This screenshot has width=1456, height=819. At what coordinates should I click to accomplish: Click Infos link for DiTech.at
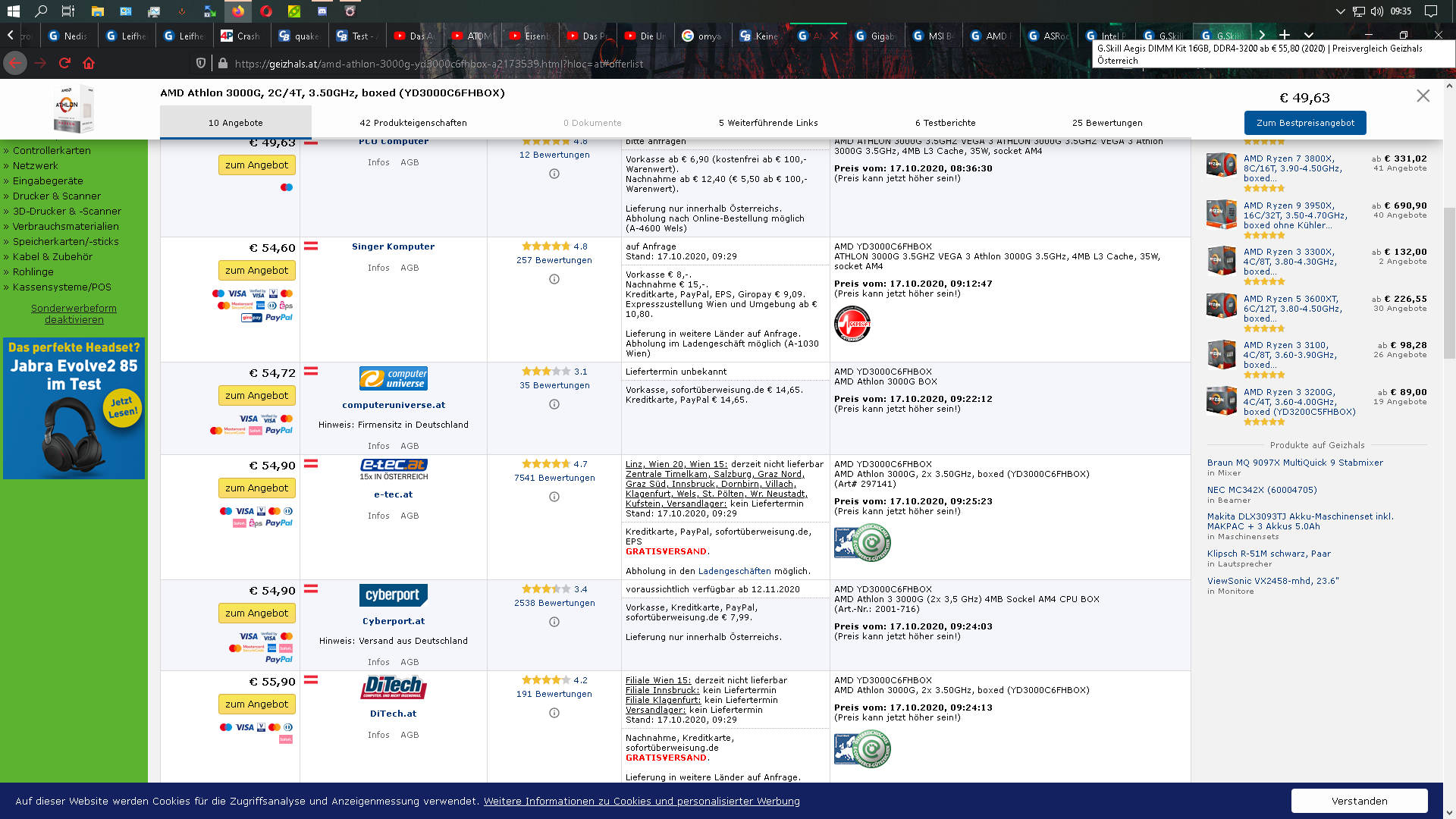[378, 735]
